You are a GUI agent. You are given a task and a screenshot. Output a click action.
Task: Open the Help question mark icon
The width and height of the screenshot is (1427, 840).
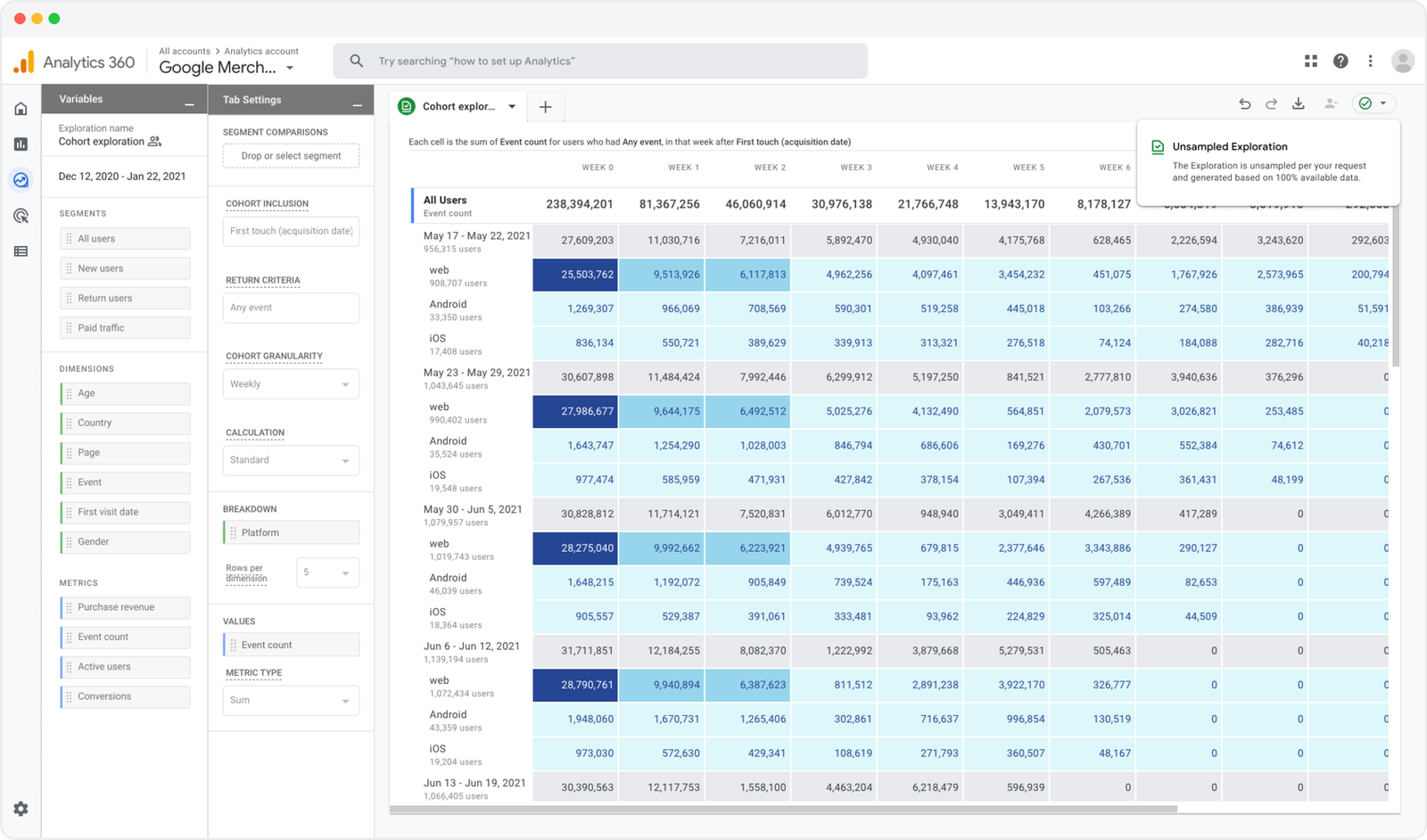[x=1340, y=61]
